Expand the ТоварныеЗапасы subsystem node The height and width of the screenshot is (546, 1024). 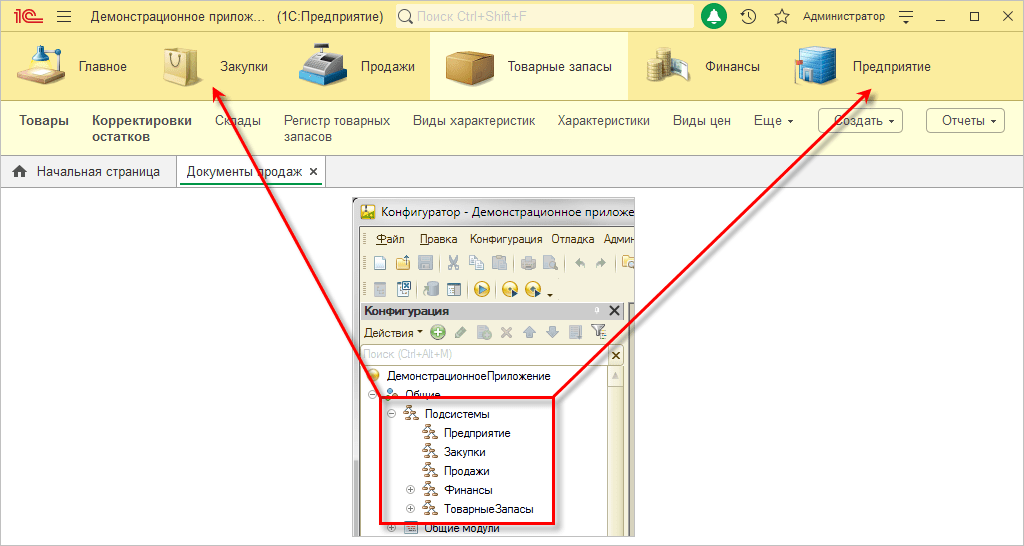[410, 509]
